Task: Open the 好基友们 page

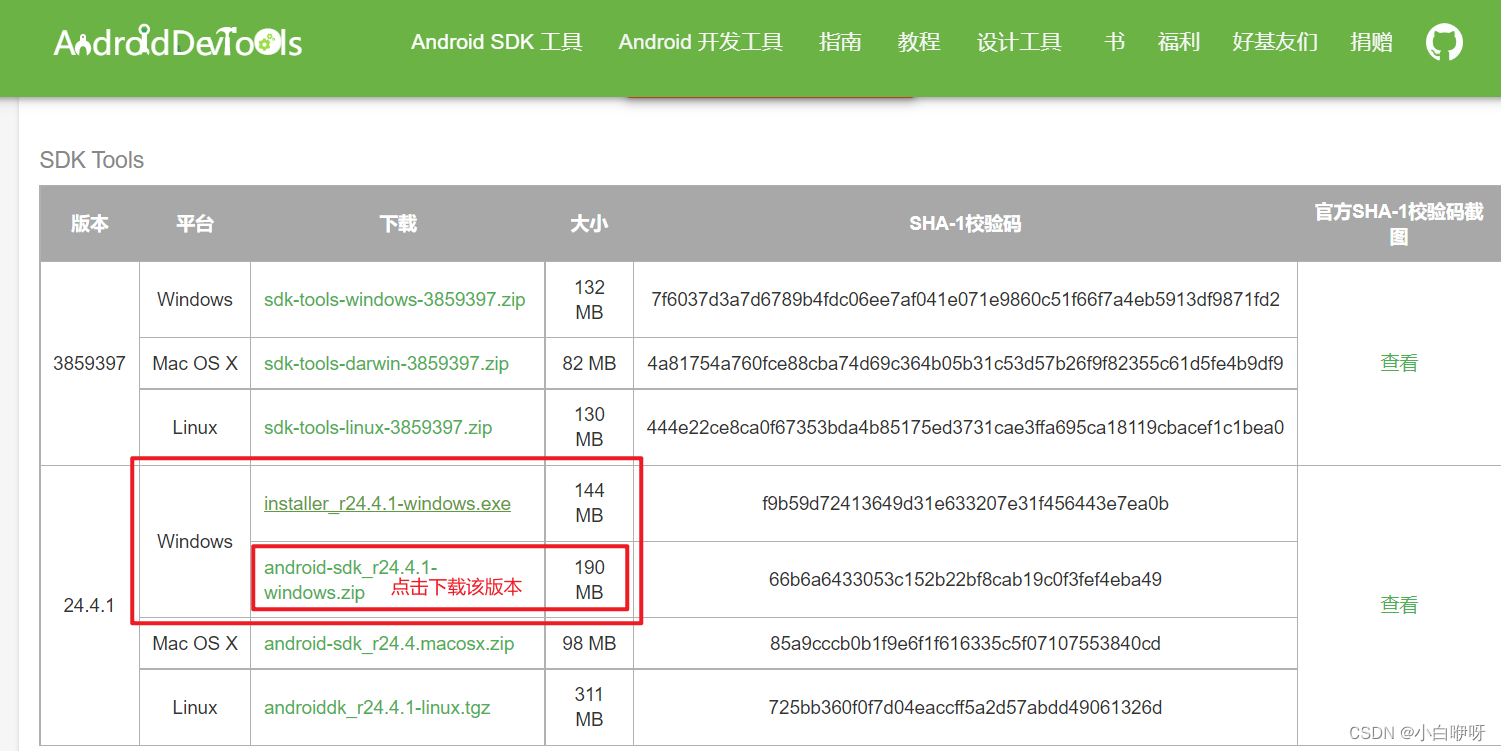Action: [x=1275, y=42]
